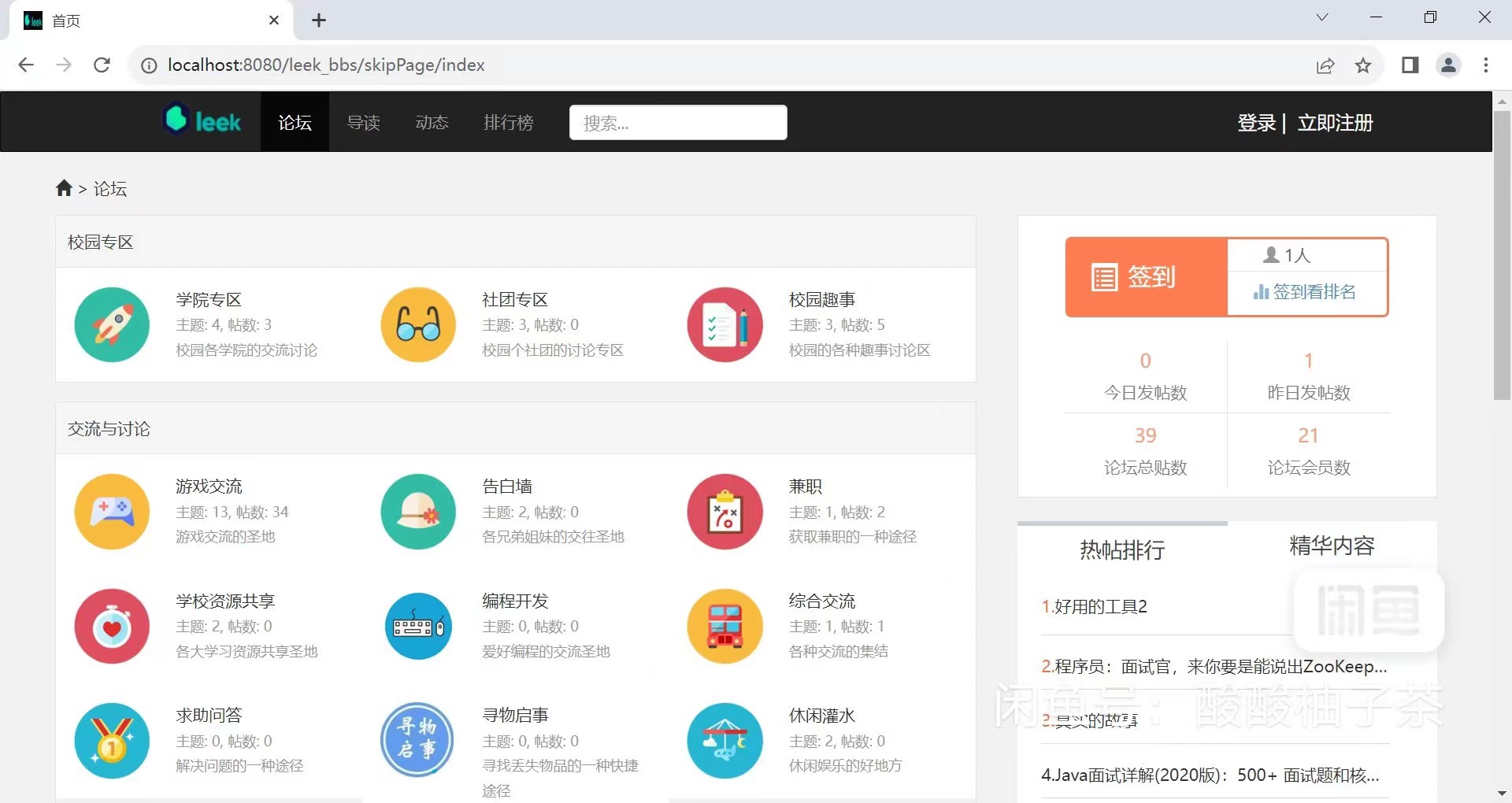This screenshot has width=1512, height=803.
Task: Open the hat icon for 告白墙
Action: click(x=418, y=512)
